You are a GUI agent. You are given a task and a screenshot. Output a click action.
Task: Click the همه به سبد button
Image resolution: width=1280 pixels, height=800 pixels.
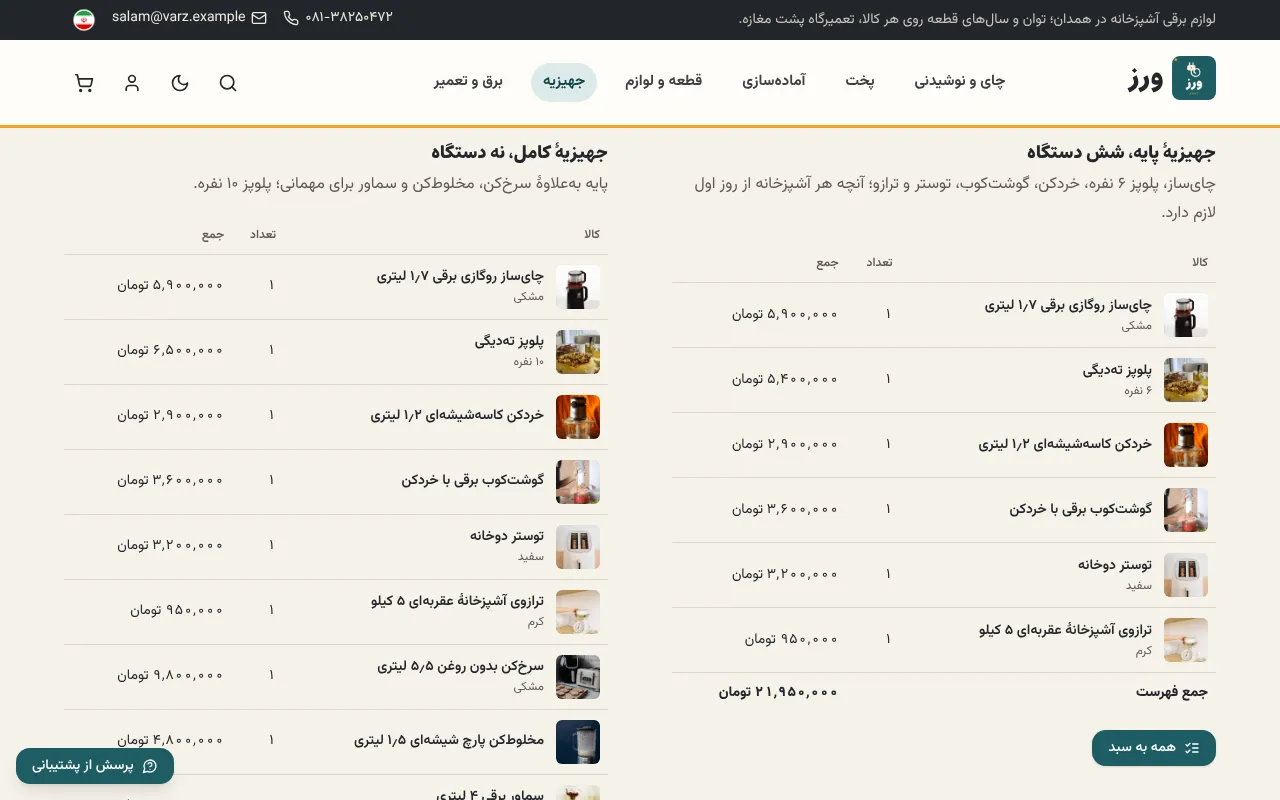(1154, 748)
